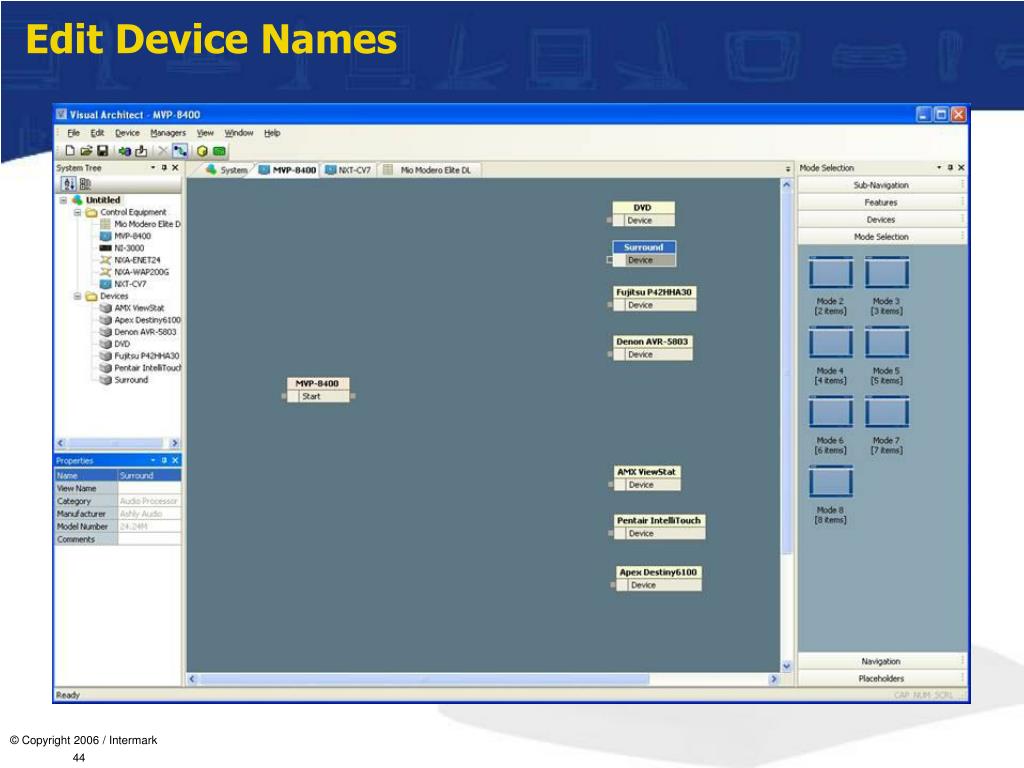This screenshot has width=1024, height=768.
Task: Open the System Tree panel dropdown arrow
Action: pos(153,168)
